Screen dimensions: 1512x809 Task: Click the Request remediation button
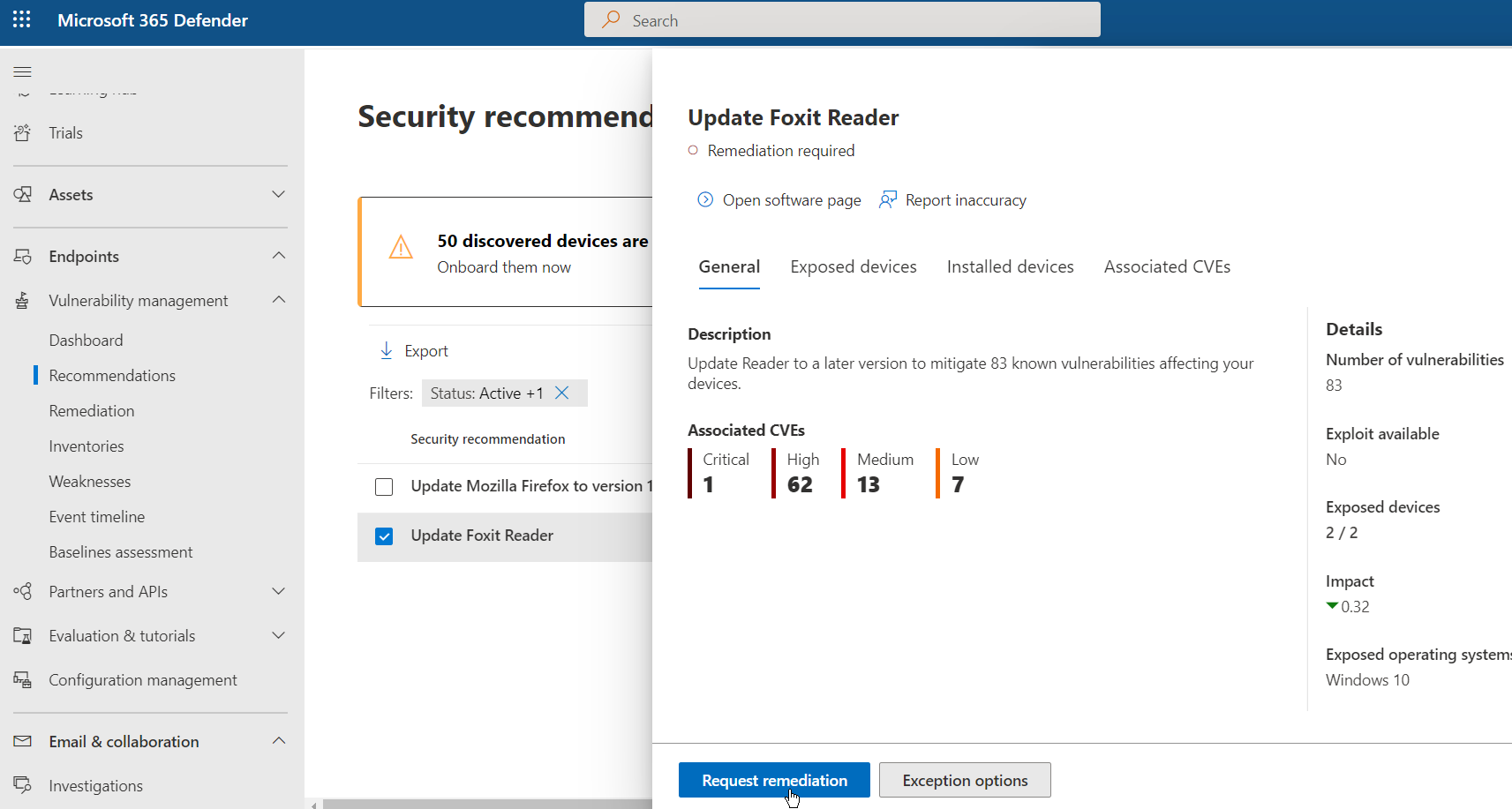(774, 780)
